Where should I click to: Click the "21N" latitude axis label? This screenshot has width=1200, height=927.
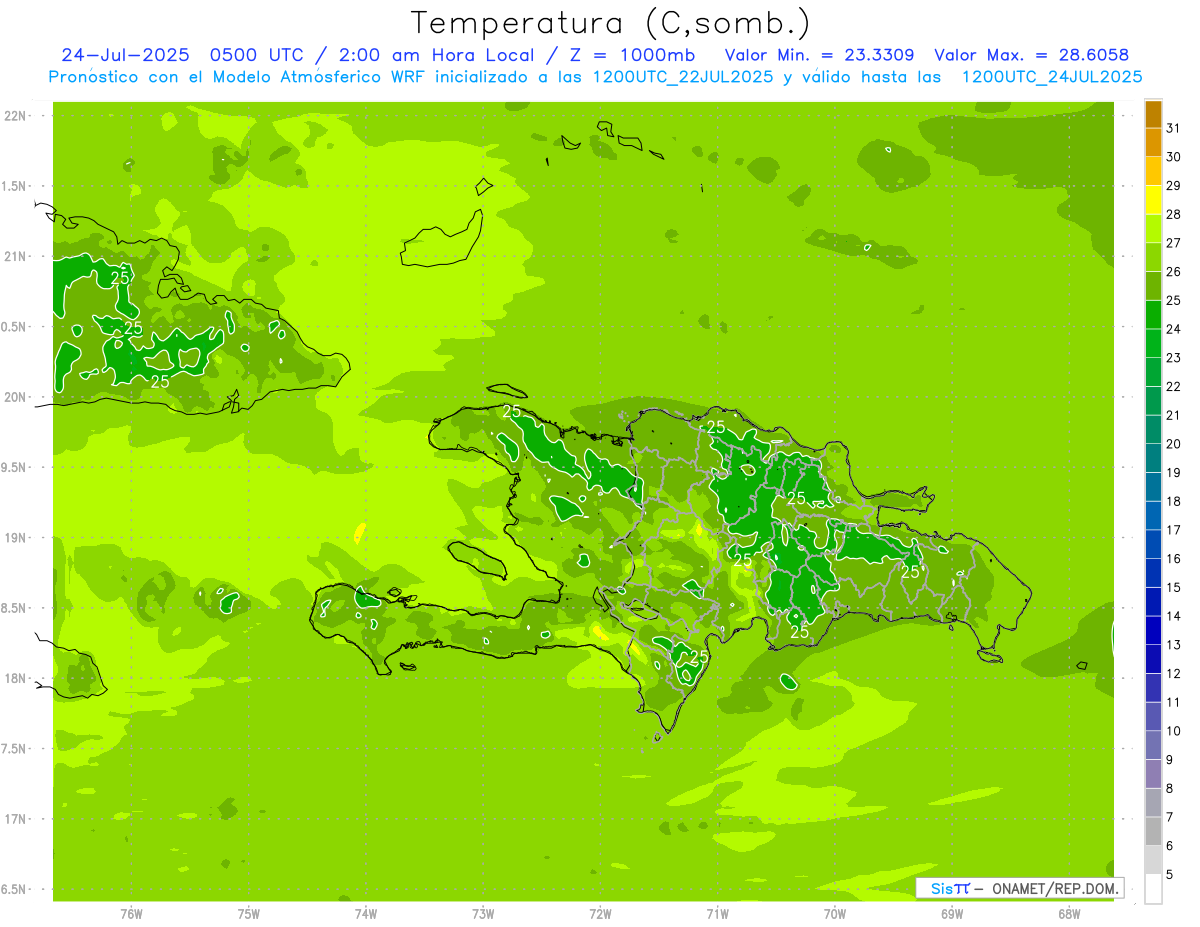pyautogui.click(x=16, y=257)
